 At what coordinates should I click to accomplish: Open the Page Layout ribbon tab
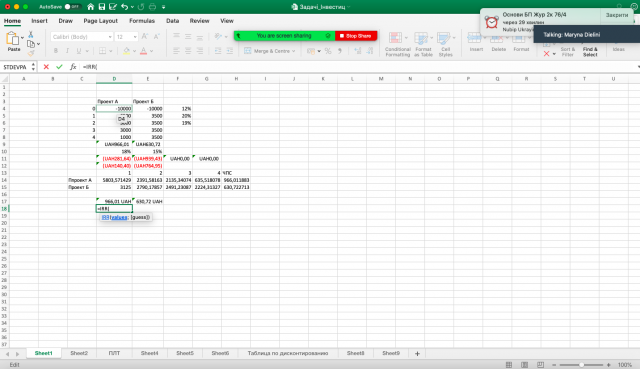click(x=100, y=21)
